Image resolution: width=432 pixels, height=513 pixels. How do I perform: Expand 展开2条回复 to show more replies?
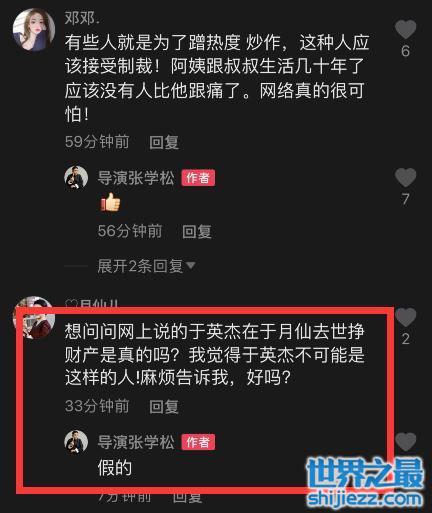(x=140, y=266)
